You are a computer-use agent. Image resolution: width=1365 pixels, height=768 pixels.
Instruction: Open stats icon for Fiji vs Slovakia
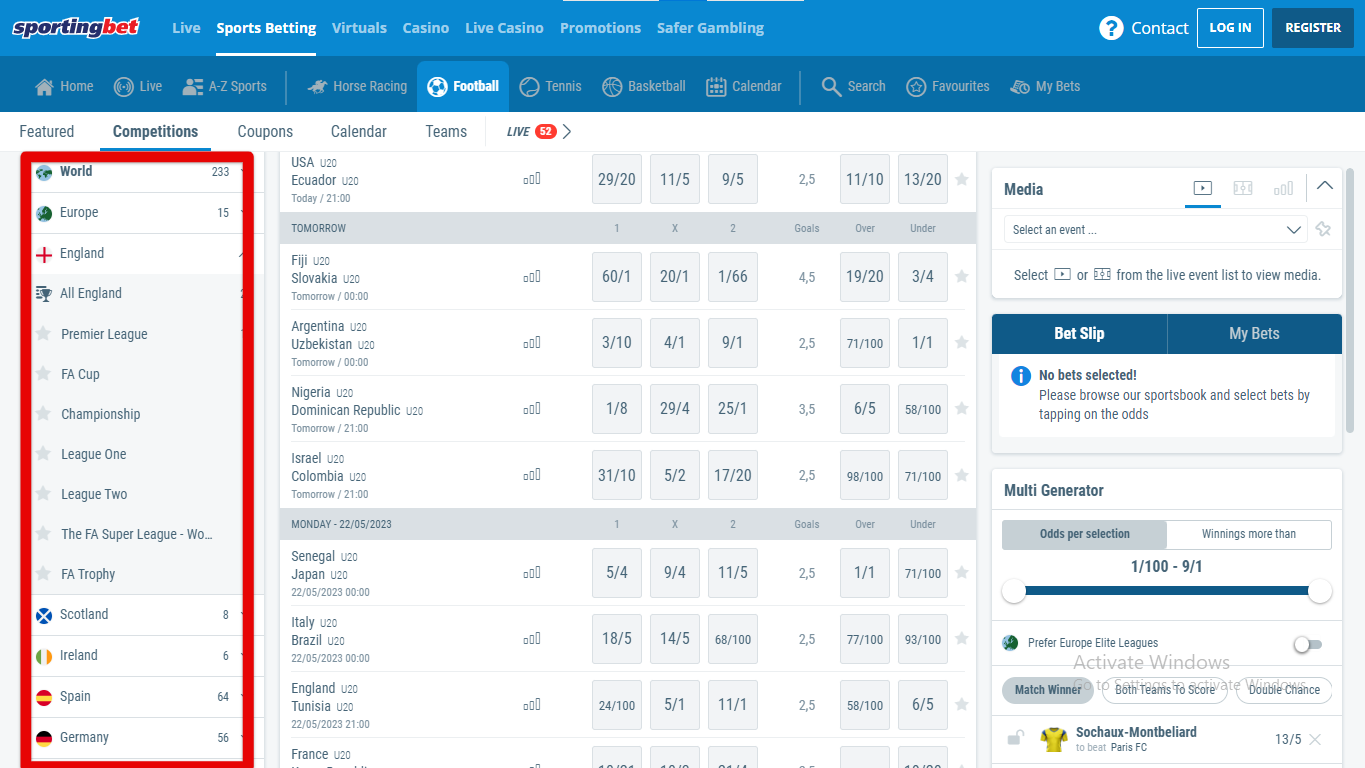tap(532, 277)
